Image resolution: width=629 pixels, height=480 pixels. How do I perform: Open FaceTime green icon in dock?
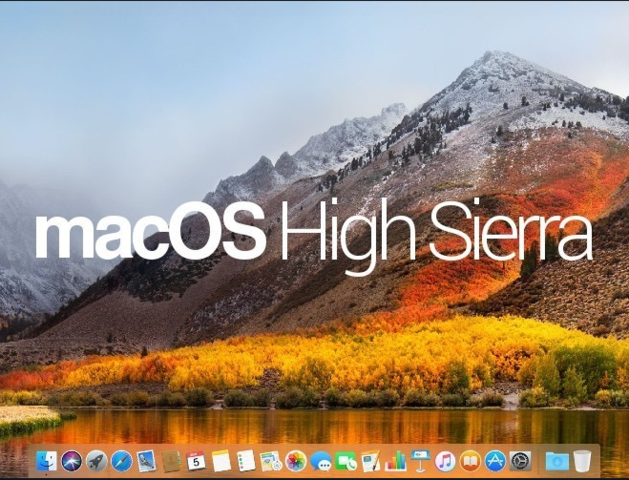[x=346, y=461]
